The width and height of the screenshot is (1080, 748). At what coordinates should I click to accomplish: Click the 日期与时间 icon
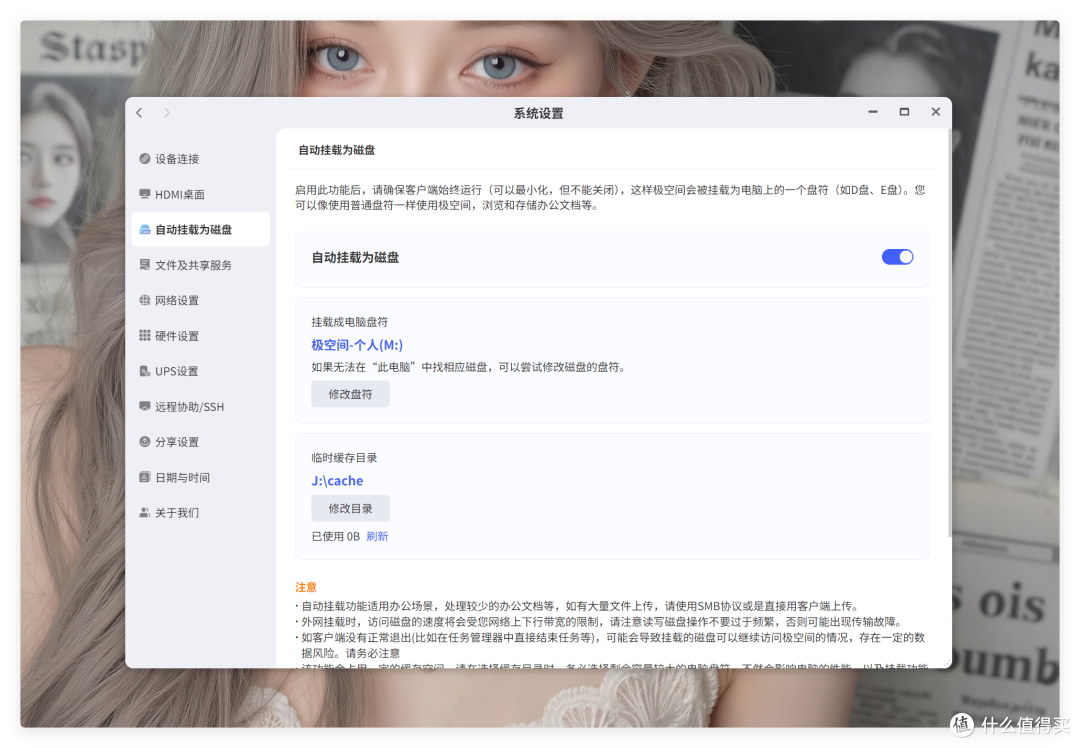tap(145, 477)
